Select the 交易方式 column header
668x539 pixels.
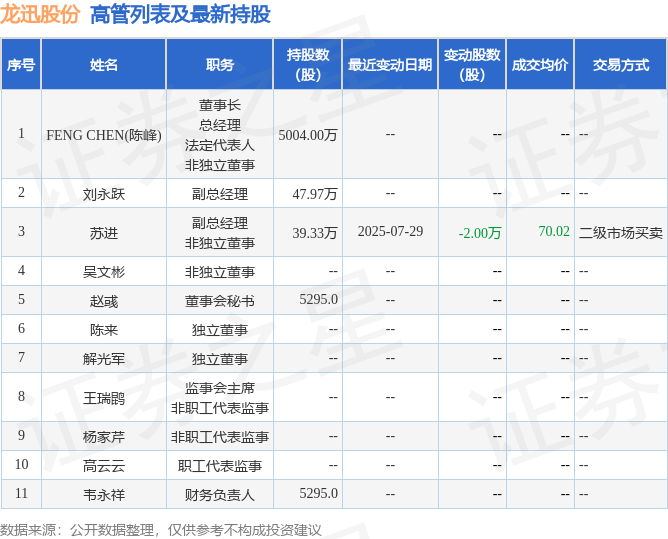[621, 65]
